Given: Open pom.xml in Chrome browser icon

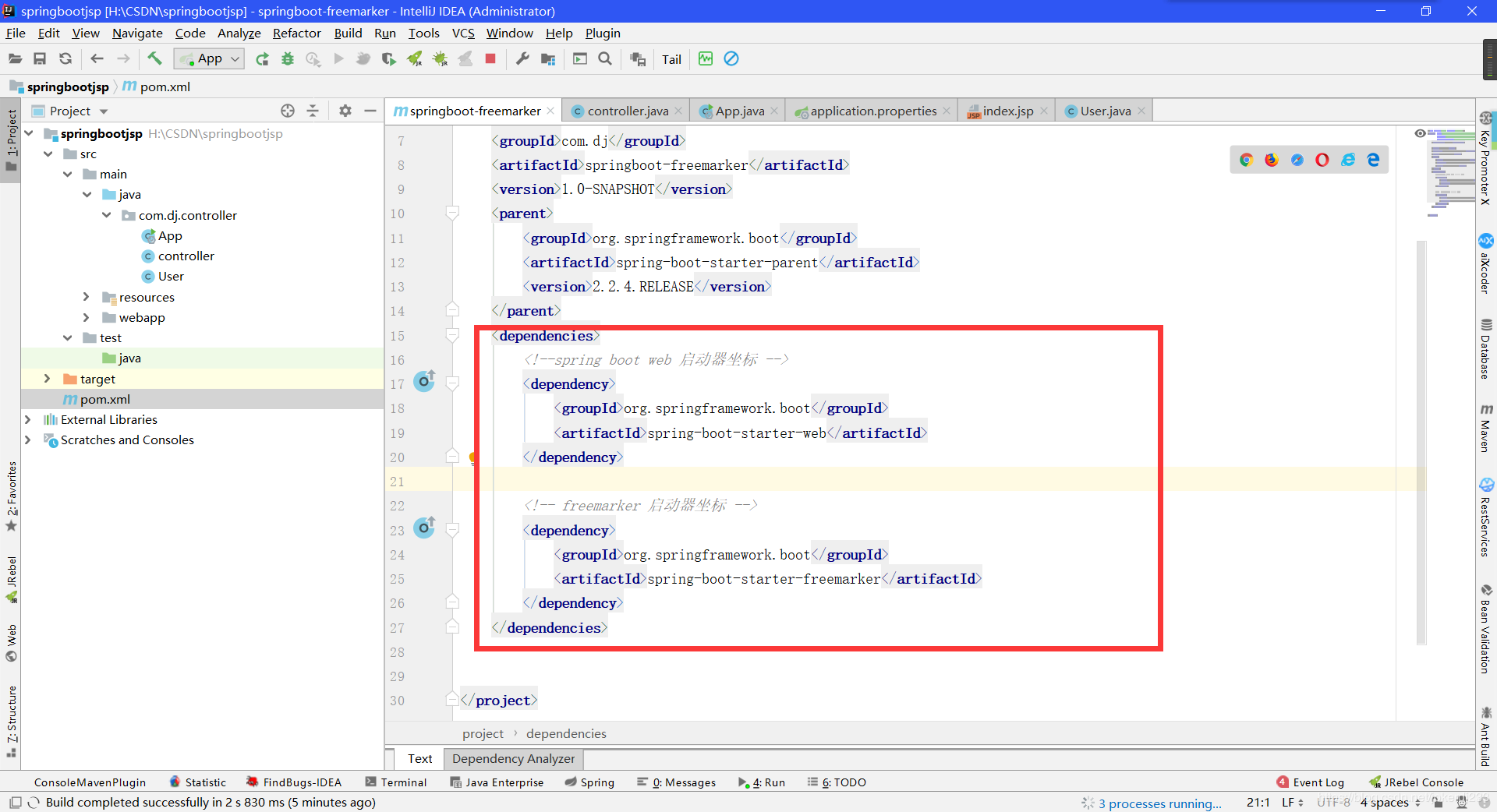Looking at the screenshot, I should click(x=1246, y=160).
